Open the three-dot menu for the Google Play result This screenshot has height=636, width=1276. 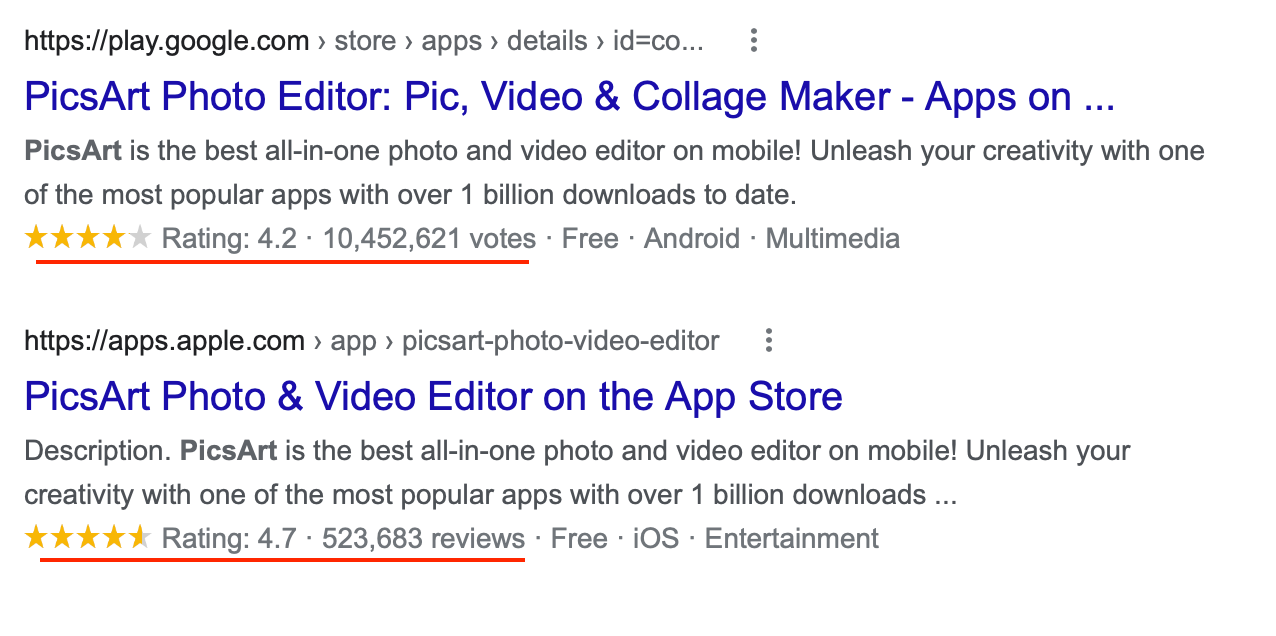(754, 41)
